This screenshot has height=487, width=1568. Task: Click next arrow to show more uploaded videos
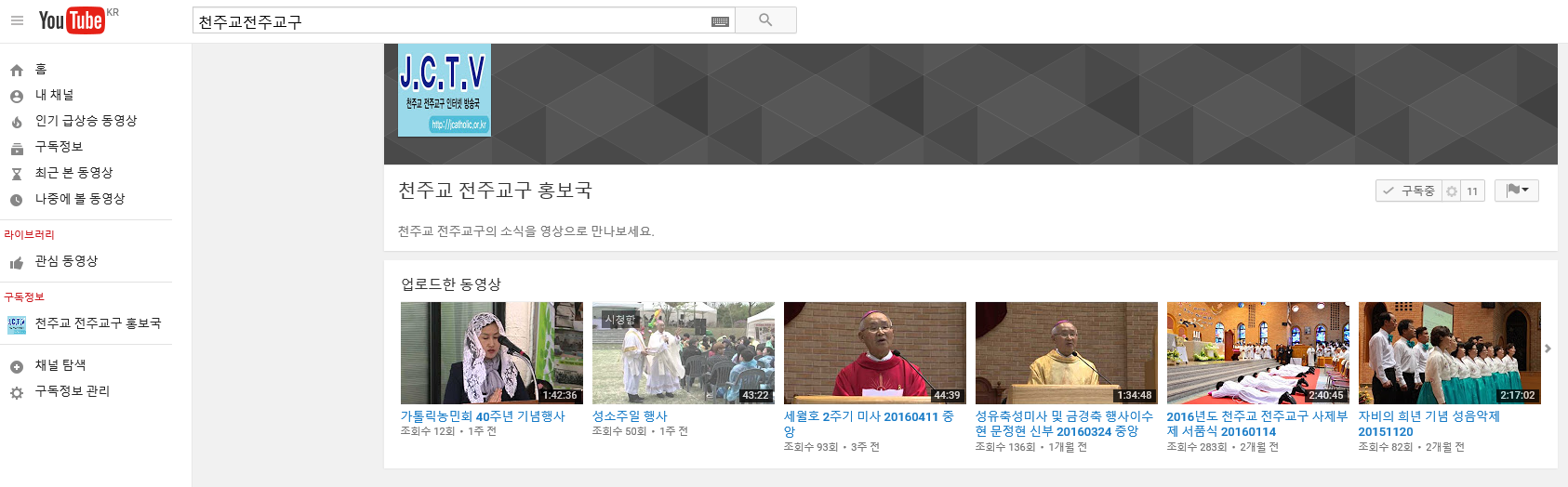pos(1548,349)
